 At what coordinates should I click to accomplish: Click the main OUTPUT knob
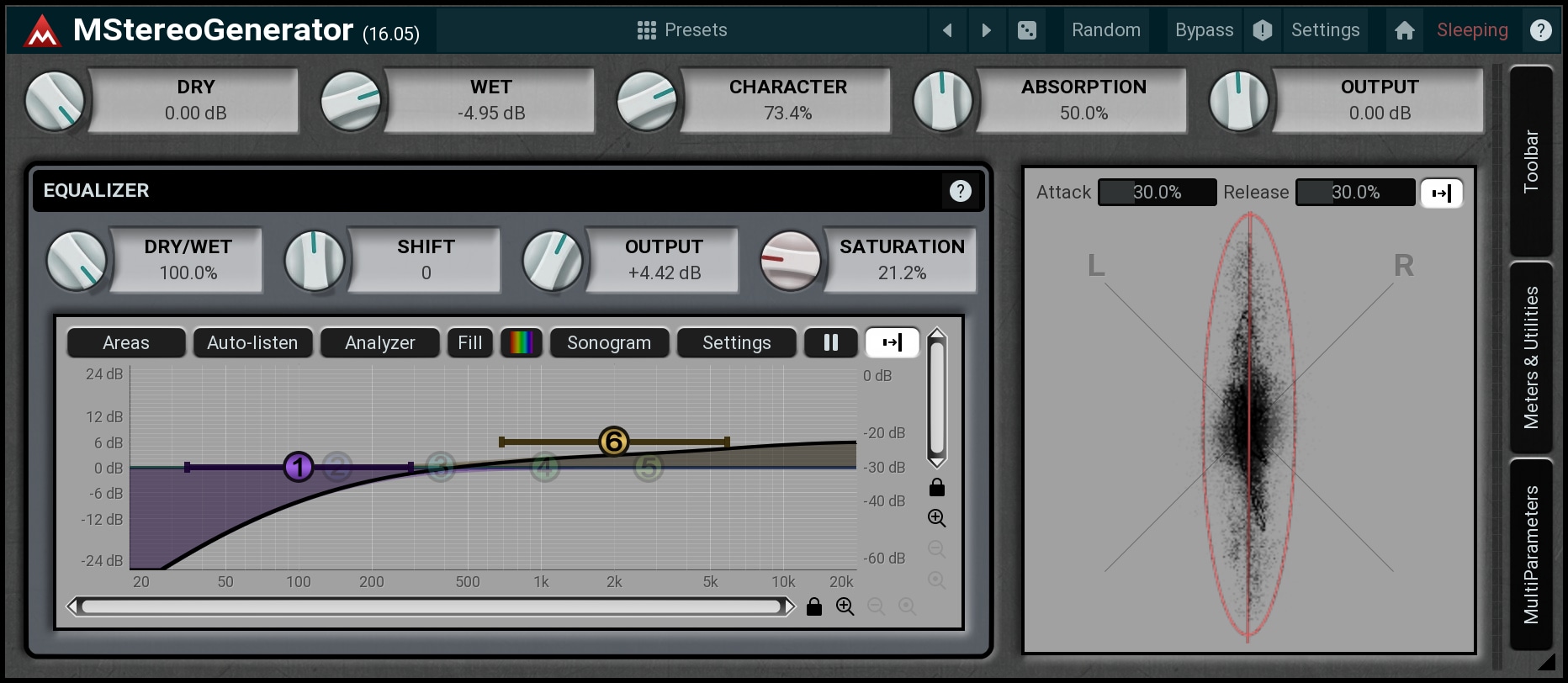pyautogui.click(x=1239, y=101)
